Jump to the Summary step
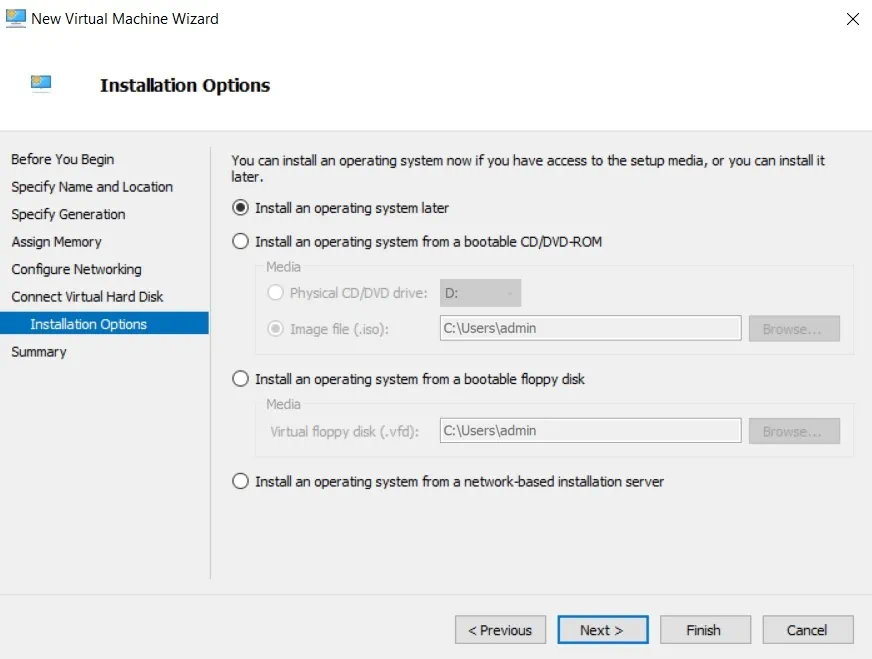 pyautogui.click(x=38, y=352)
